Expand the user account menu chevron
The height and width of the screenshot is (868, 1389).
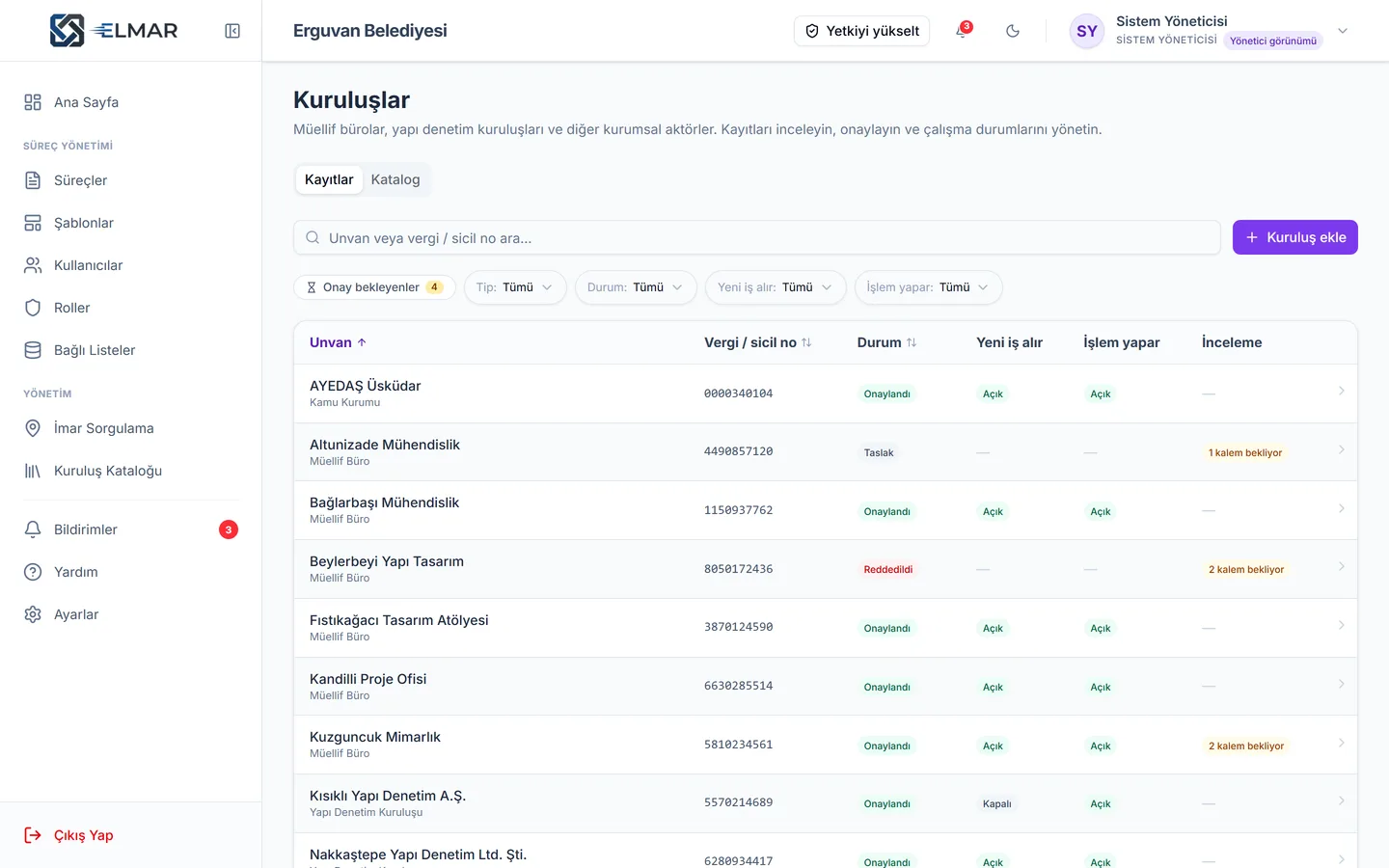(1343, 31)
